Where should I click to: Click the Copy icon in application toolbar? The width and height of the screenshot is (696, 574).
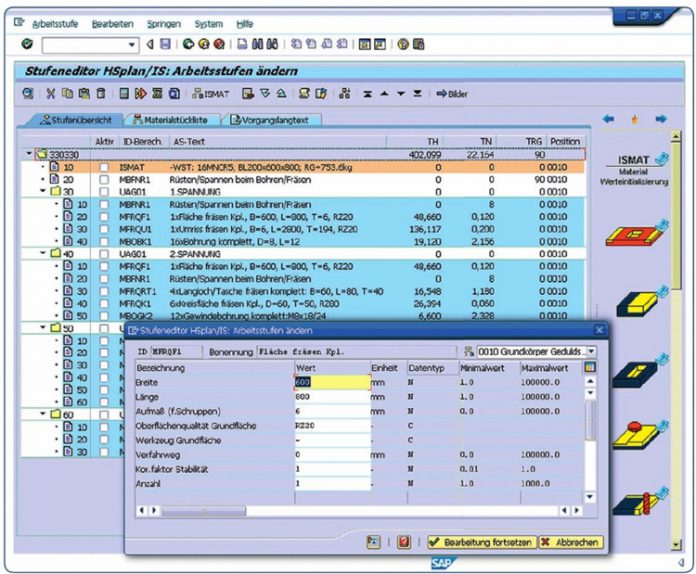tap(67, 94)
